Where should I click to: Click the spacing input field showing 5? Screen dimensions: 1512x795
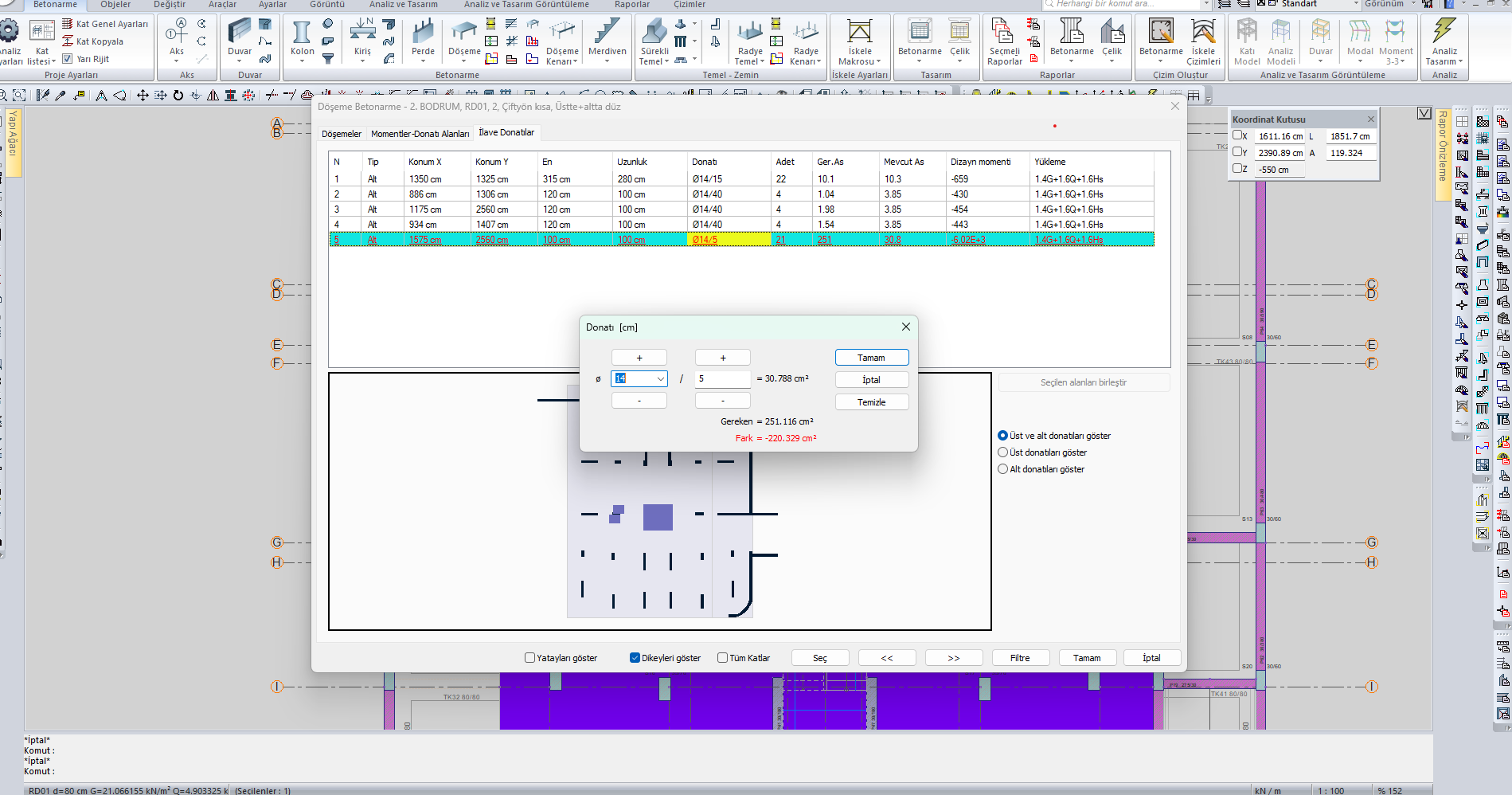tap(723, 379)
